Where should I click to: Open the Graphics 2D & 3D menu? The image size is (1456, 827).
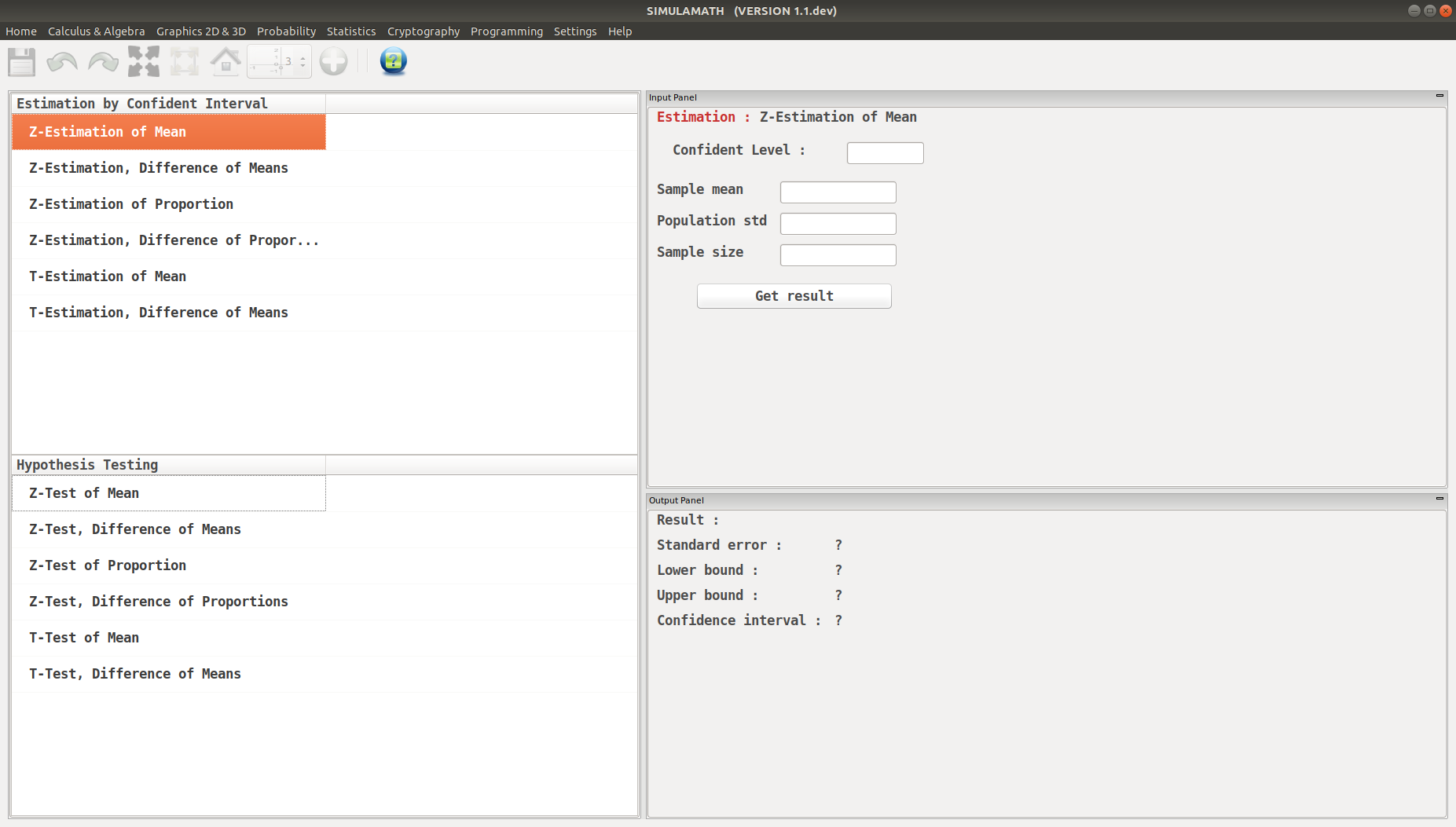201,31
